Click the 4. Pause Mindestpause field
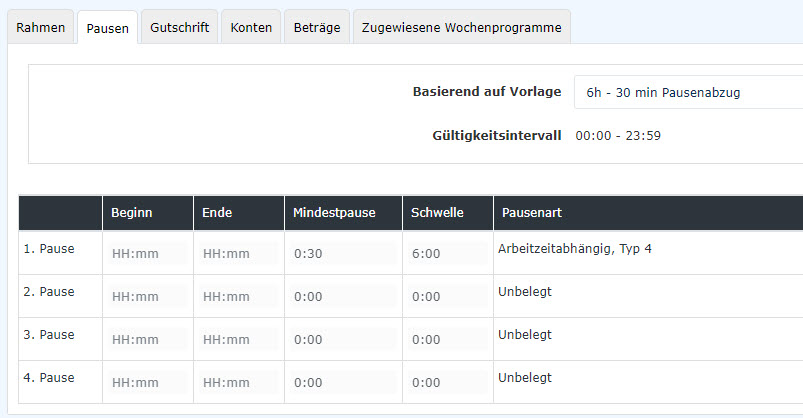The image size is (803, 418). [x=342, y=382]
